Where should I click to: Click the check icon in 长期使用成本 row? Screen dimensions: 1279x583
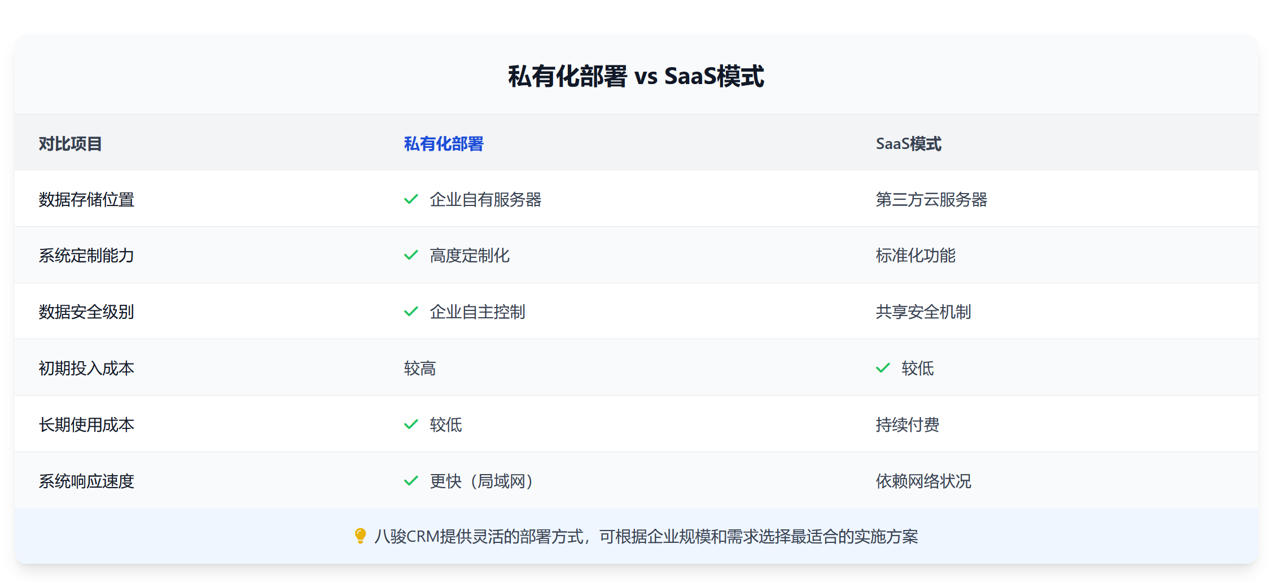tap(411, 424)
